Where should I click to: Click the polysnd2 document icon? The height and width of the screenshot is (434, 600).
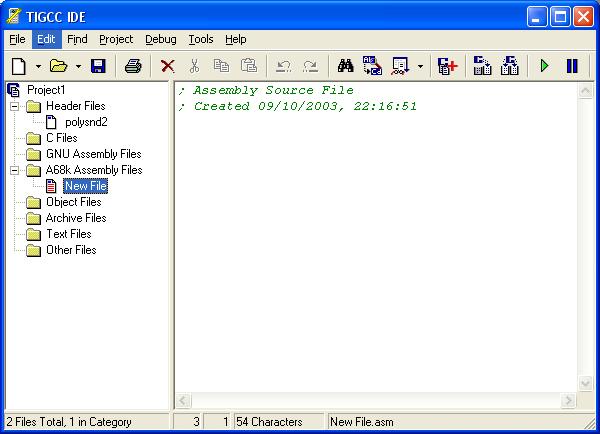point(51,122)
